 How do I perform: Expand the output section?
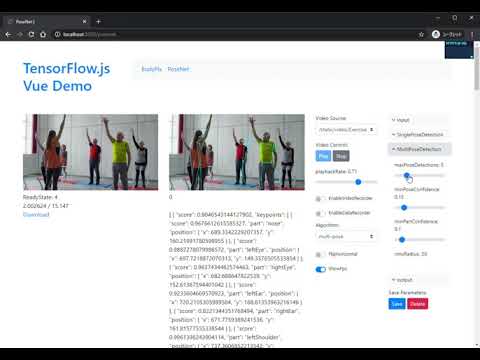pos(419,280)
